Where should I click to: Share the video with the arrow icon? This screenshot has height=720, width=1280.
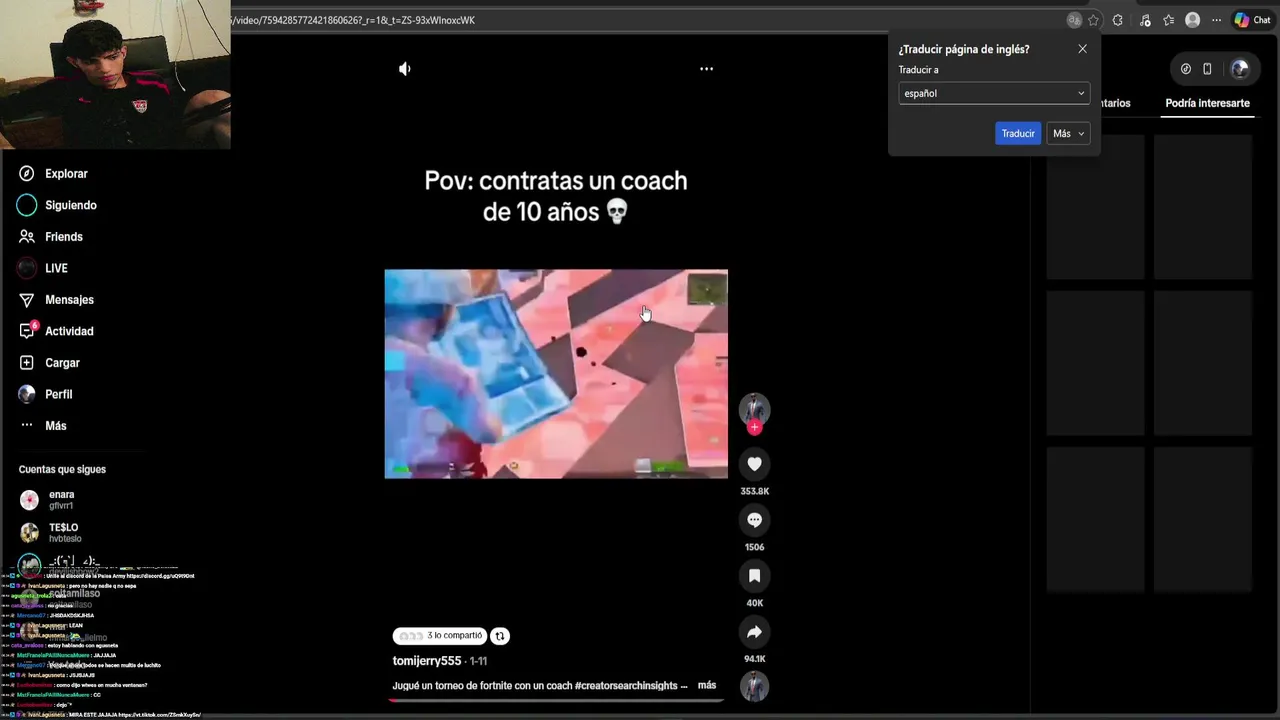(754, 632)
